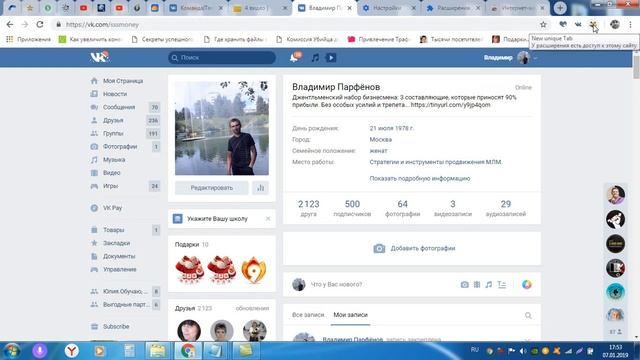The height and width of the screenshot is (360, 640).
Task: Open profile statistics chart icon
Action: coord(260,188)
